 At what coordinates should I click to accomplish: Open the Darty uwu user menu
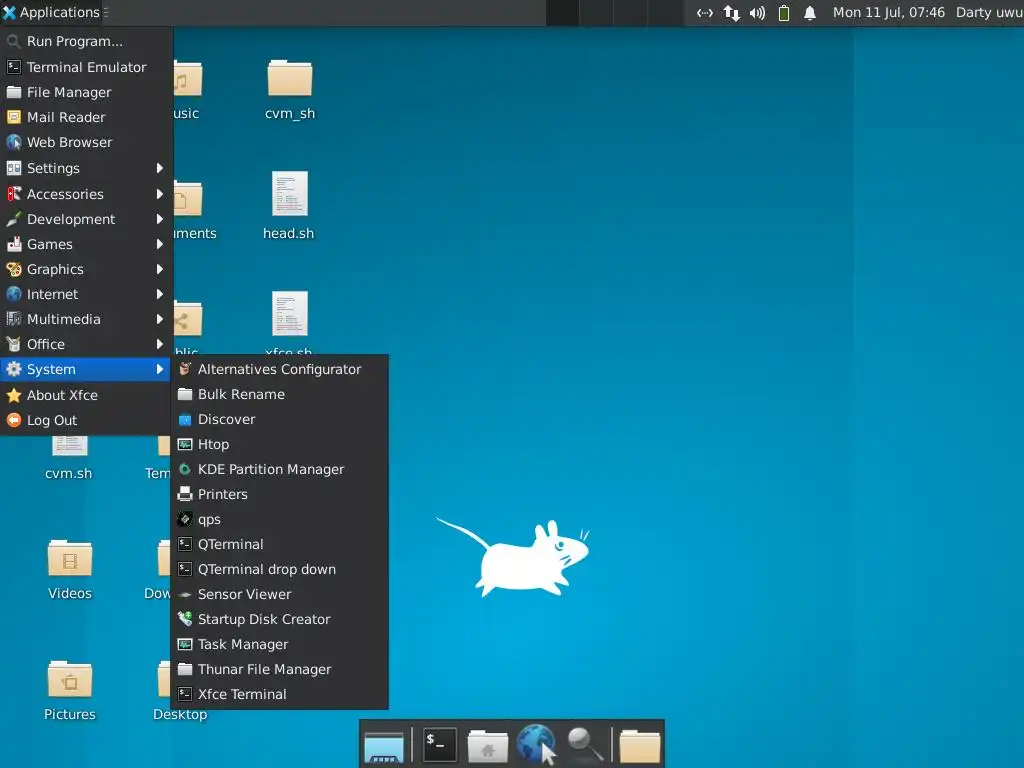(x=989, y=12)
